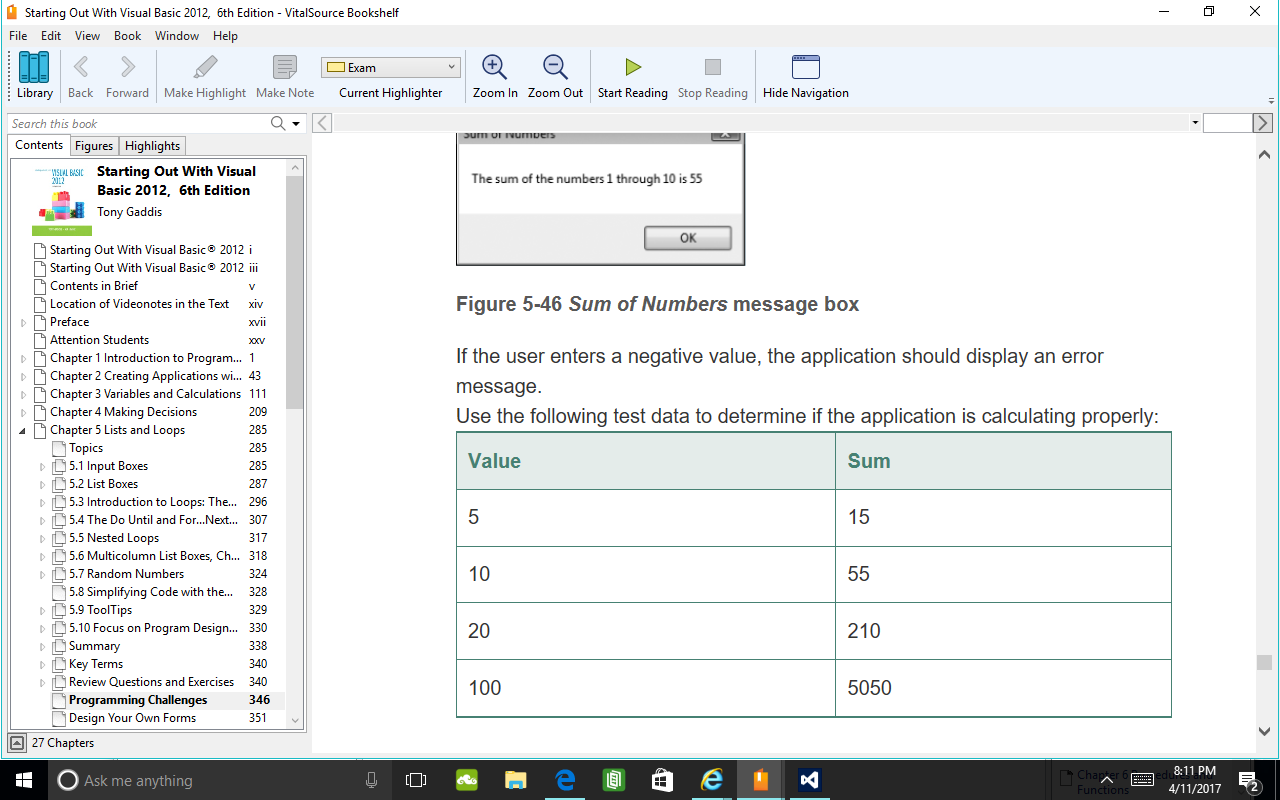Screen dimensions: 1280x800
Task: Switch to the Highlights tab
Action: (153, 146)
